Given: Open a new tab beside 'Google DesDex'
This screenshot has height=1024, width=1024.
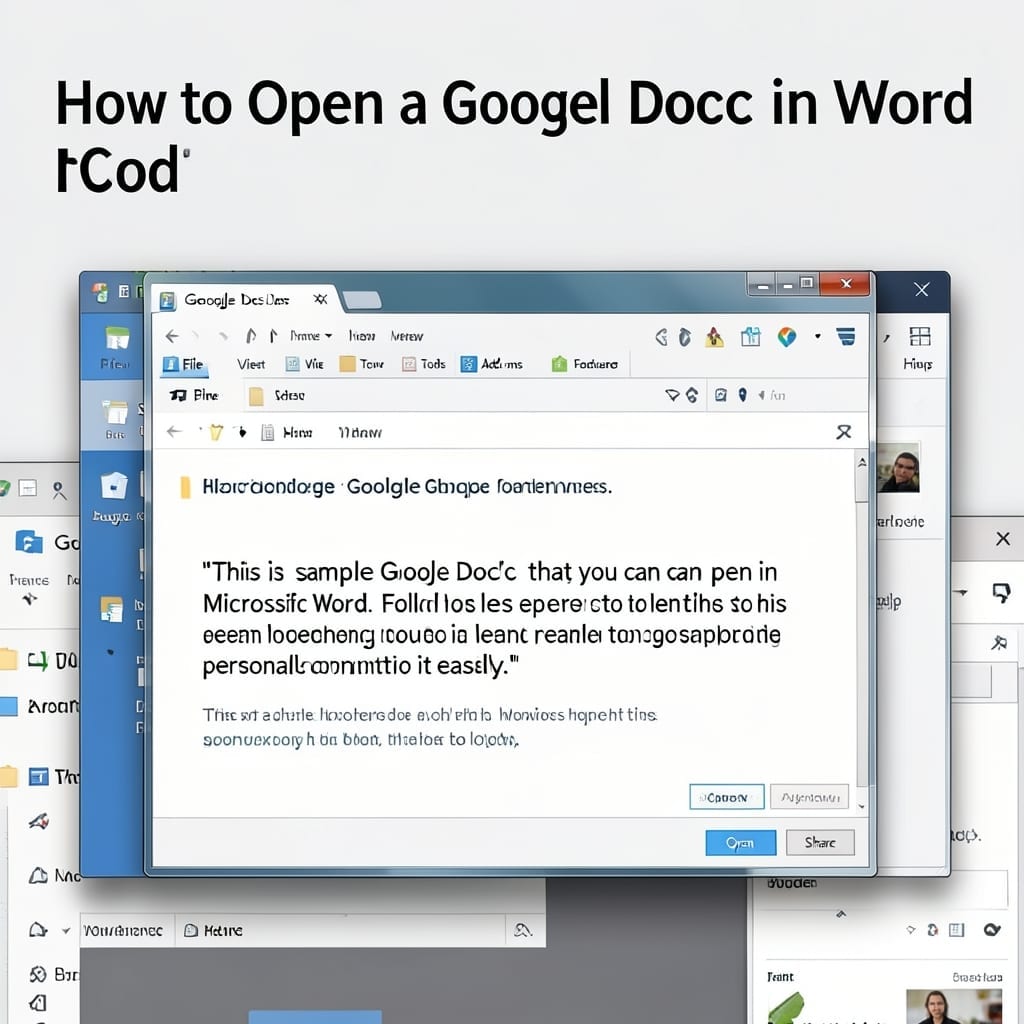Looking at the screenshot, I should [362, 300].
